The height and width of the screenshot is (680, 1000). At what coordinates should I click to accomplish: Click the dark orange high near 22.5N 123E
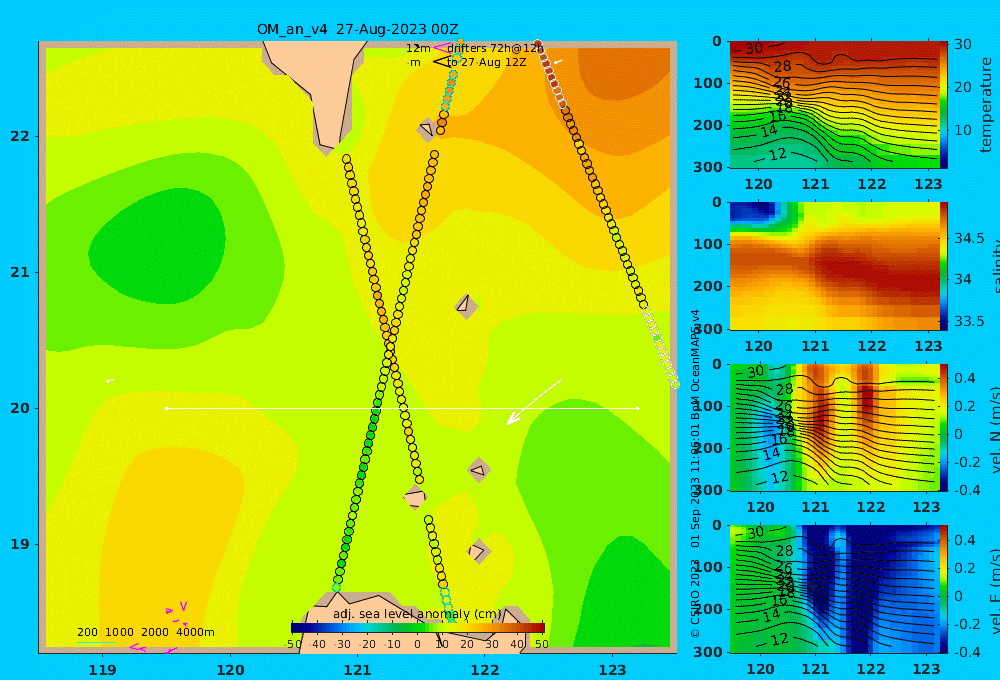click(622, 73)
